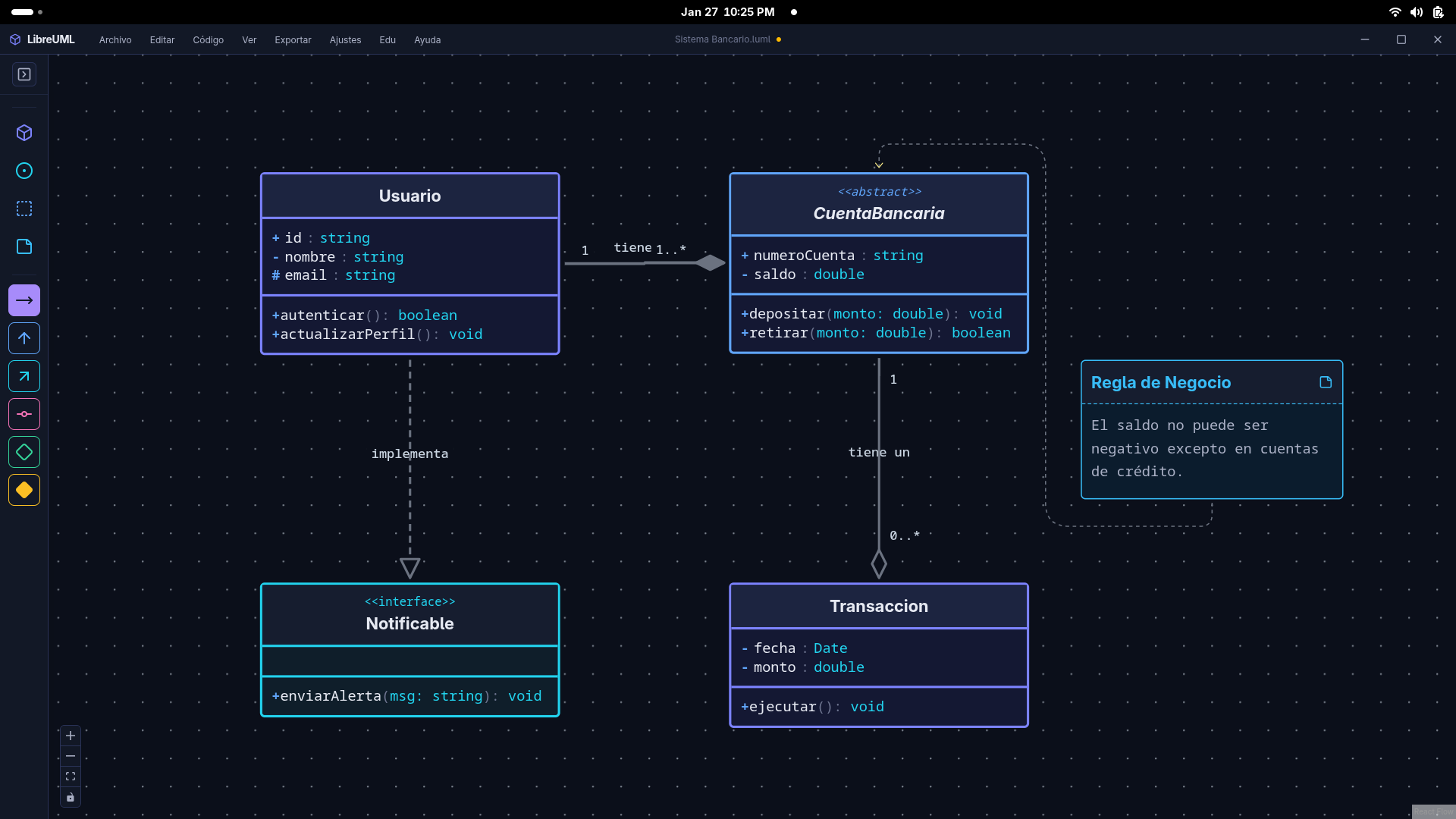Image resolution: width=1456 pixels, height=819 pixels.
Task: Zoom out with the minus button
Action: (x=71, y=756)
